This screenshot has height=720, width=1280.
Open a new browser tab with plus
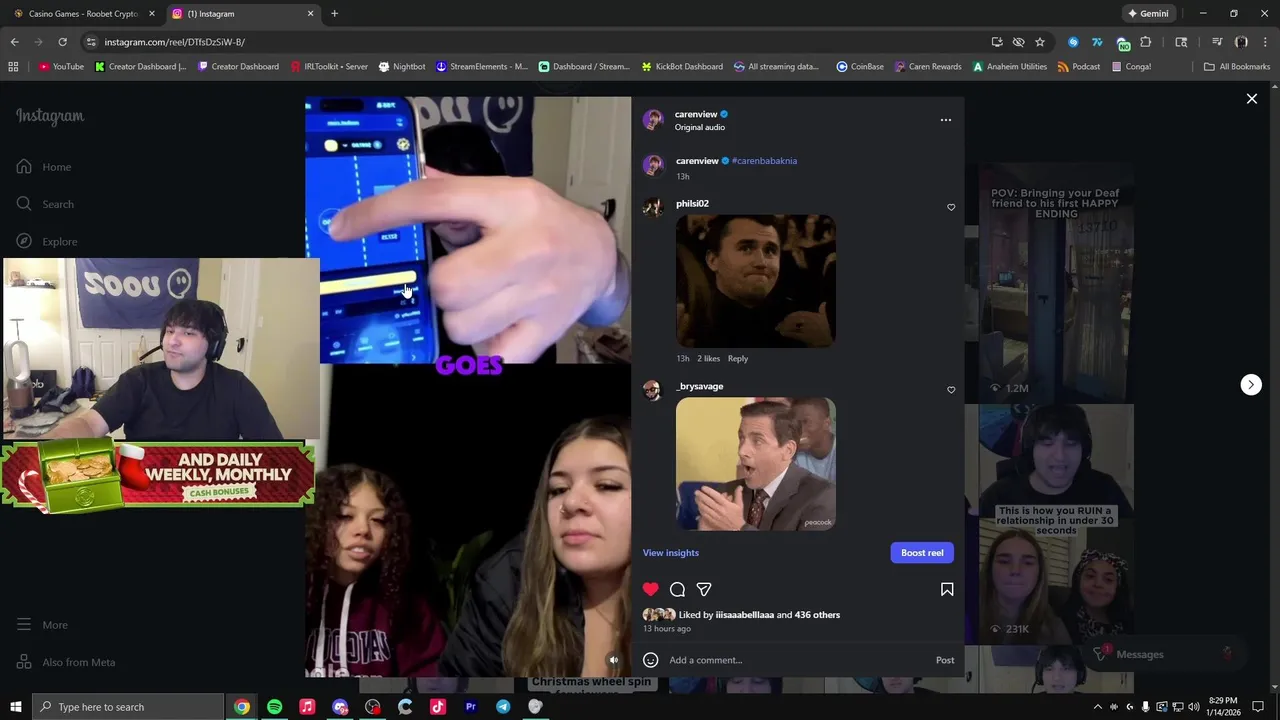click(334, 14)
